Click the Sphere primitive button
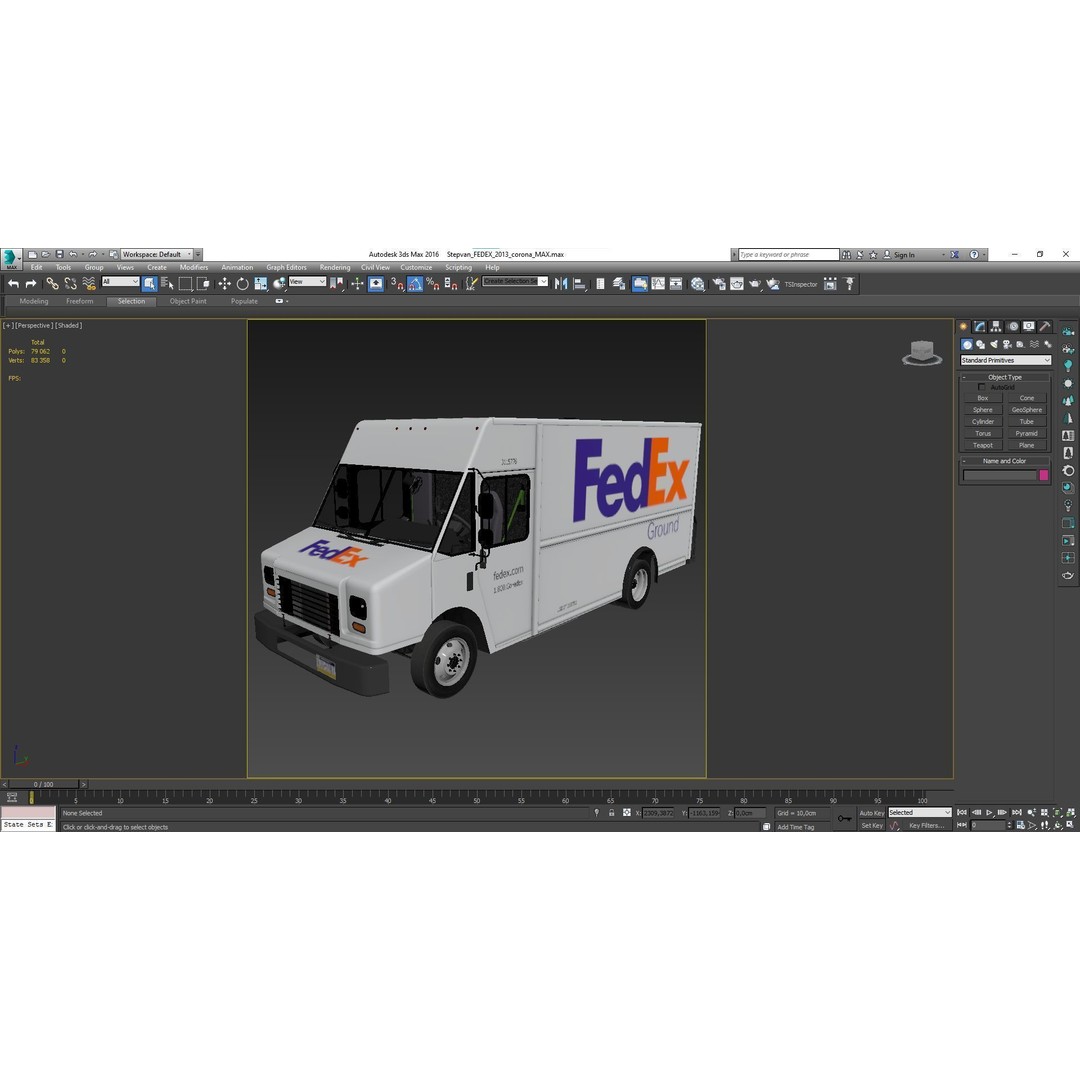Screen dimensions: 1080x1080 (x=983, y=410)
